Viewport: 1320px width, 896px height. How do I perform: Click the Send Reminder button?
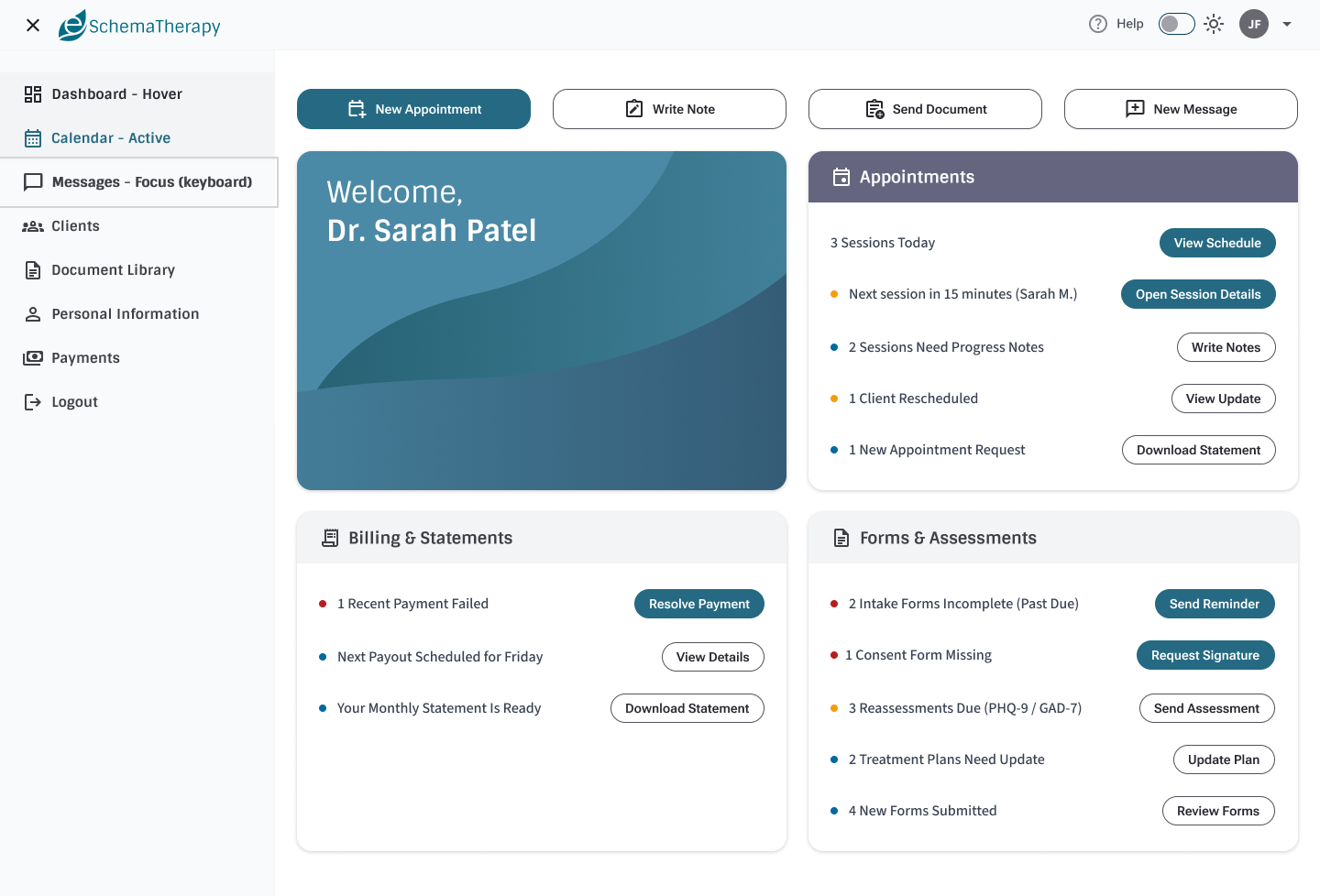[1215, 604]
